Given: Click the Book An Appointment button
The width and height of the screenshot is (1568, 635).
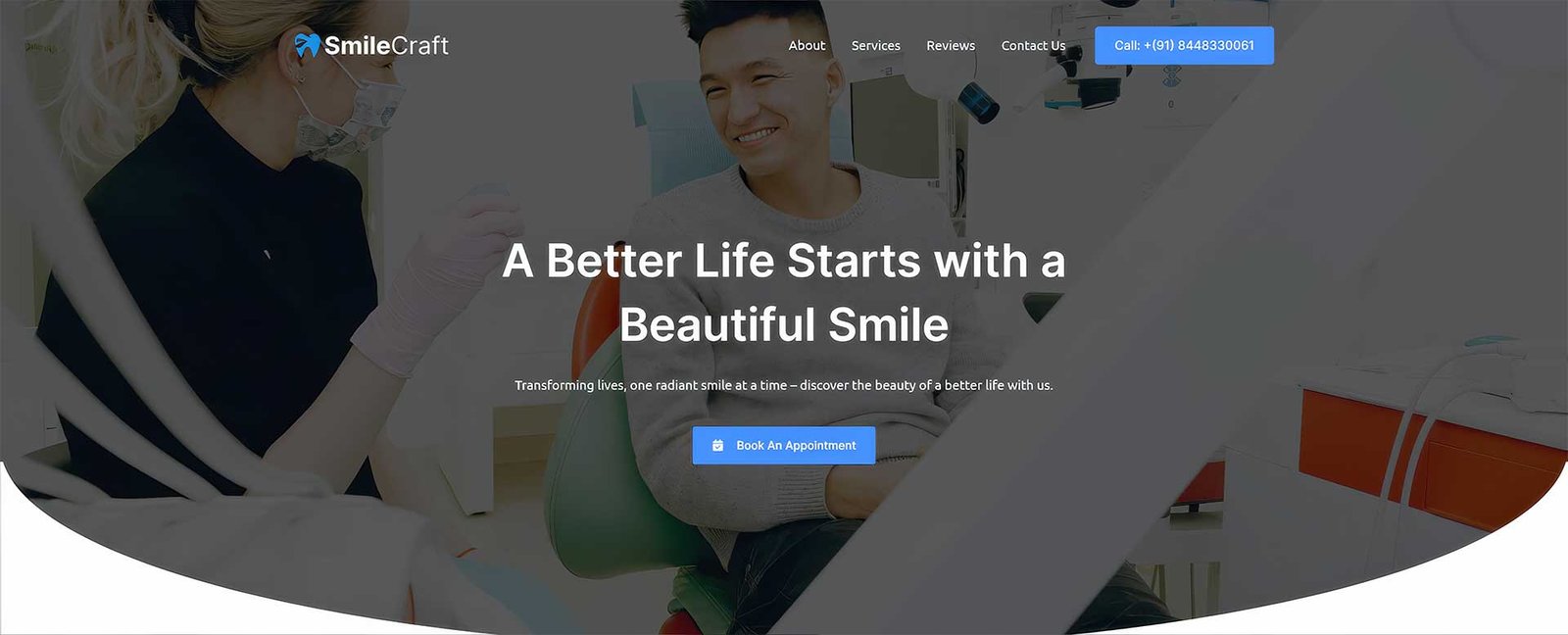Looking at the screenshot, I should 784,445.
